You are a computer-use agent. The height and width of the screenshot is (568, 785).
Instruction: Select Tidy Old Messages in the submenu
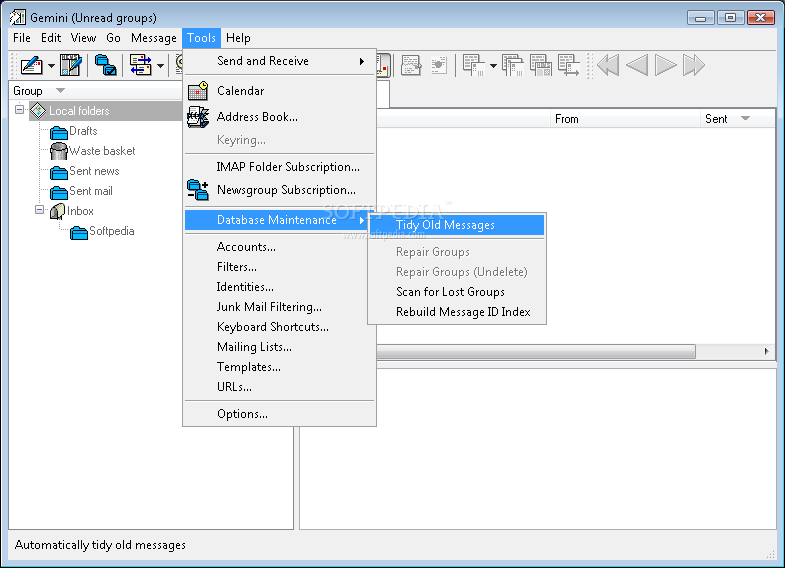[457, 225]
